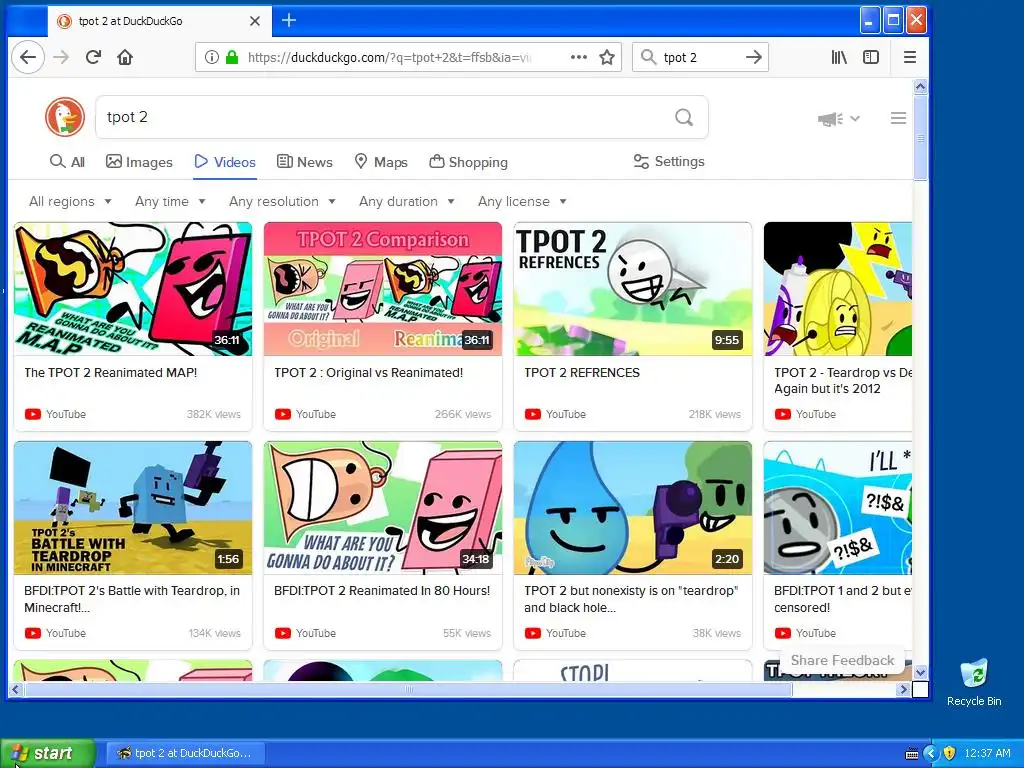Click the forward navigation arrow

click(61, 57)
